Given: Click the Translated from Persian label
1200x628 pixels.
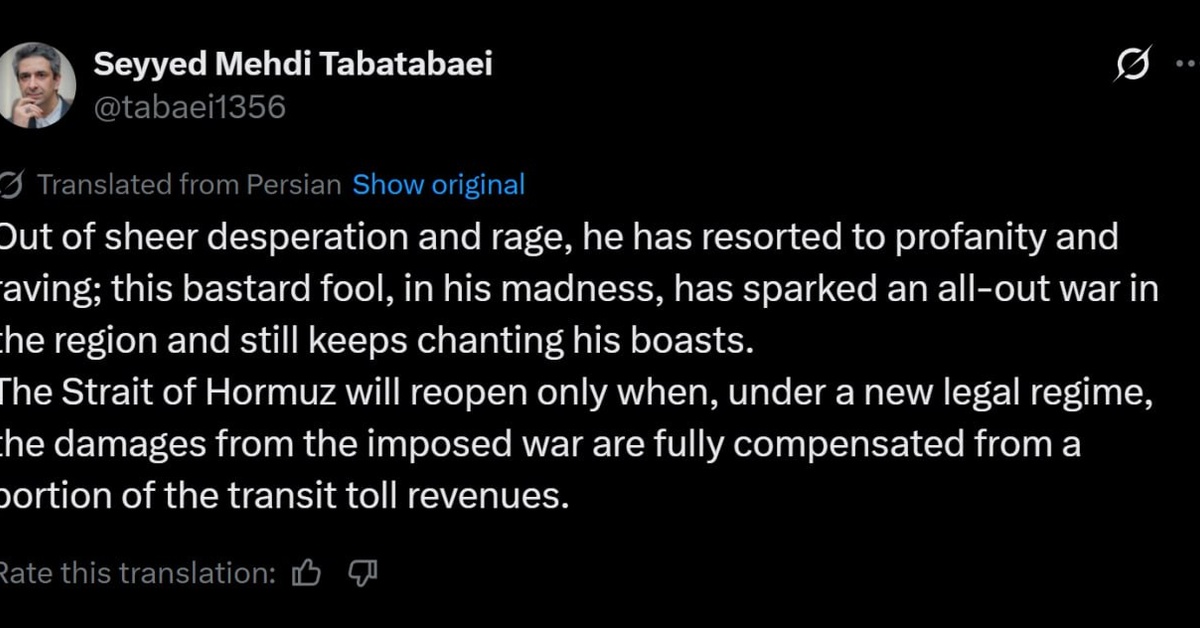Looking at the screenshot, I should point(189,185).
